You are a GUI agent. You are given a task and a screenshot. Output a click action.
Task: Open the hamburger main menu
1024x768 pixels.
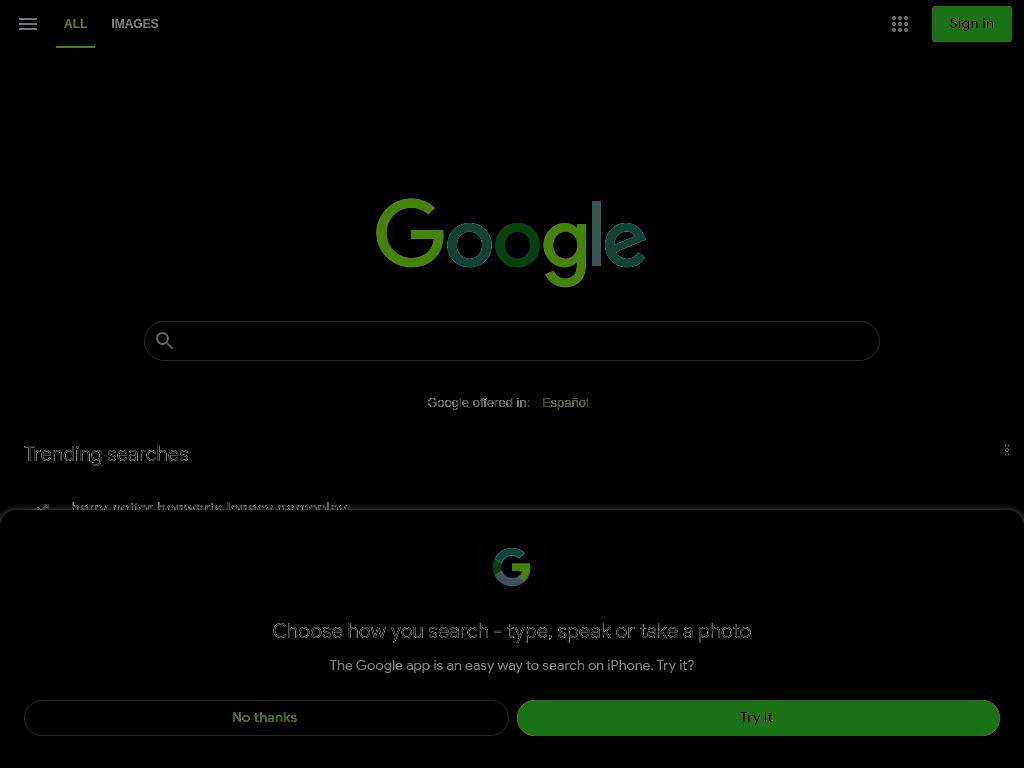(27, 24)
